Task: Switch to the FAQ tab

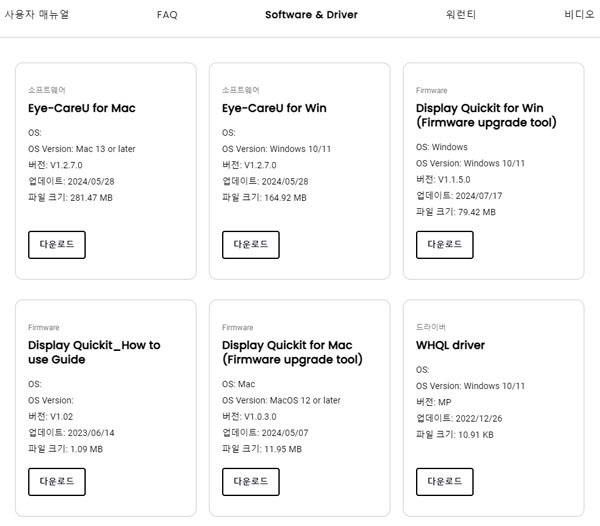Action: (167, 15)
